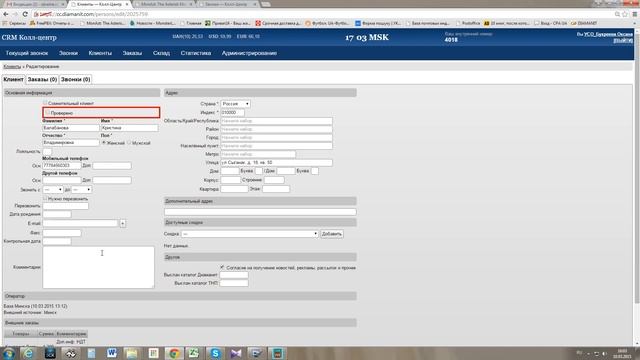Image resolution: width=640 pixels, height=360 pixels.
Task: Open the до end time dropdown
Action: (x=82, y=190)
